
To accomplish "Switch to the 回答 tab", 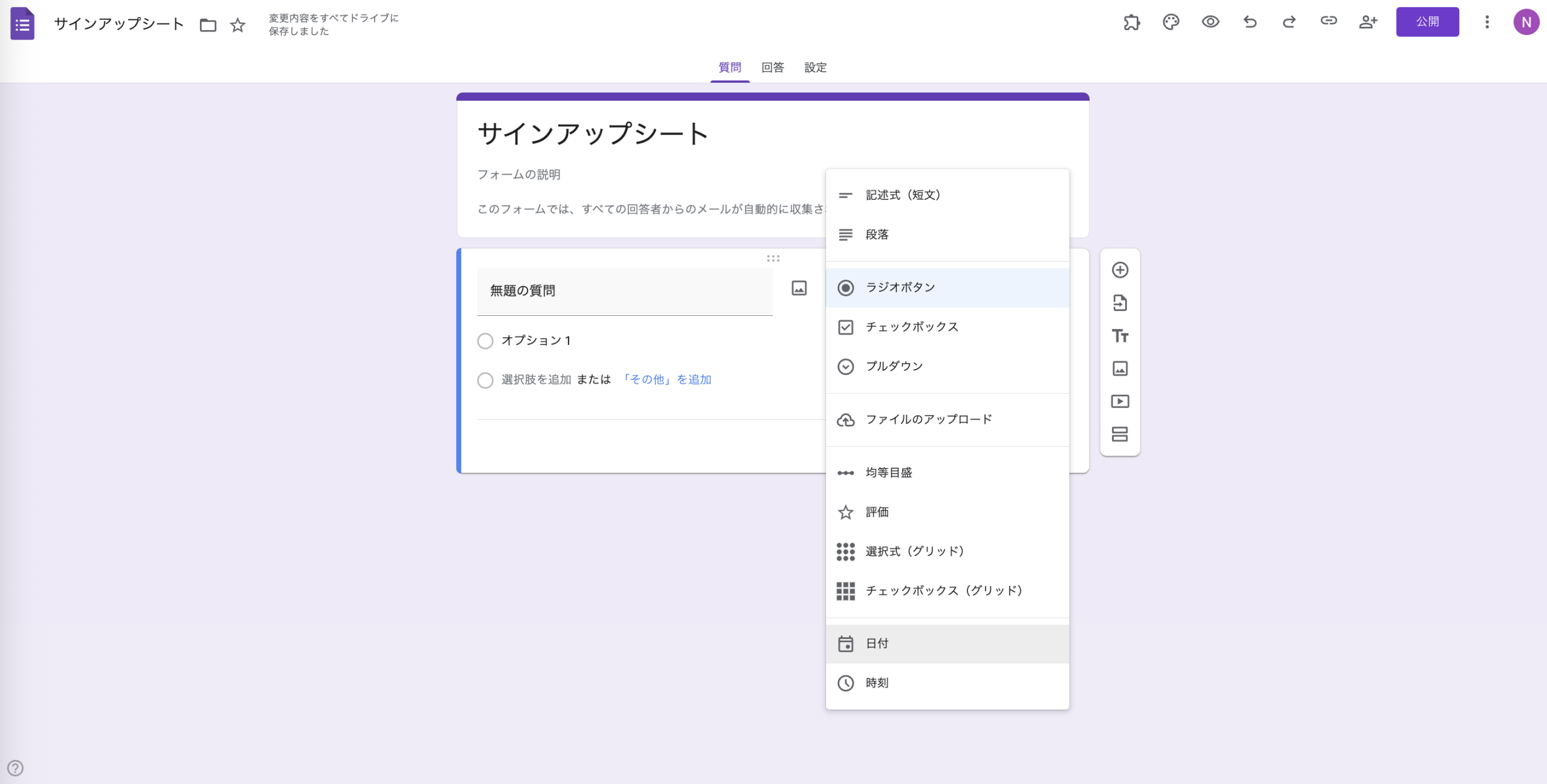I will click(x=772, y=67).
